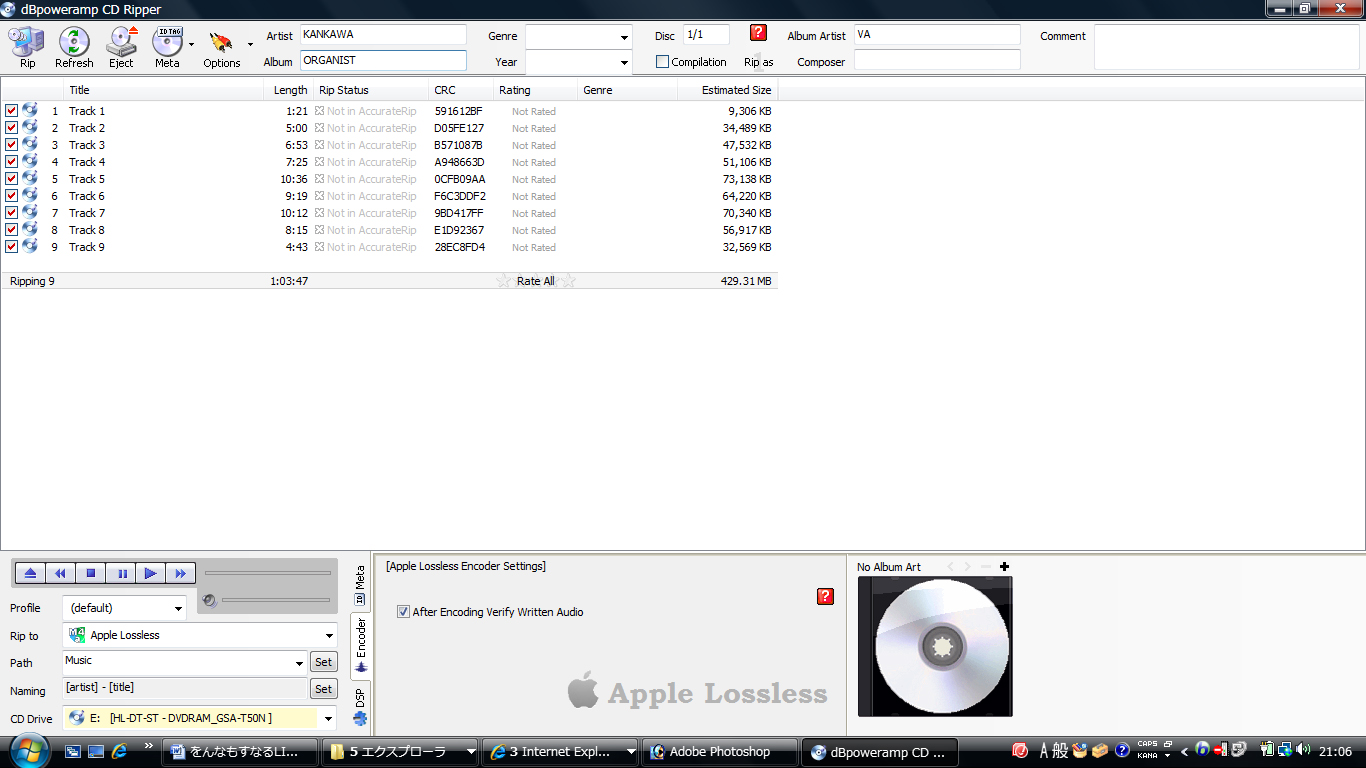Viewport: 1366px width, 768px height.
Task: Add album art with the plus icon
Action: click(1004, 567)
